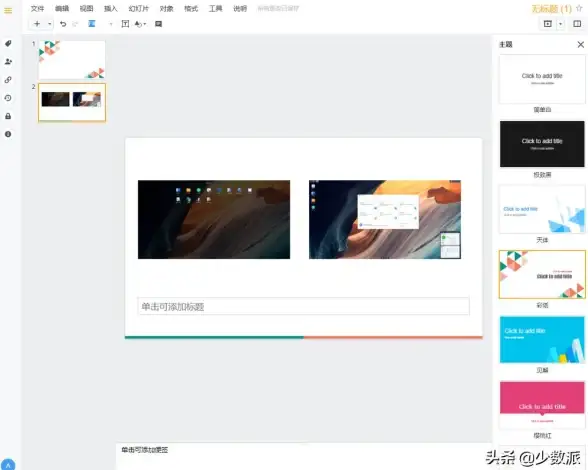Redo the last undone action

[x=75, y=24]
